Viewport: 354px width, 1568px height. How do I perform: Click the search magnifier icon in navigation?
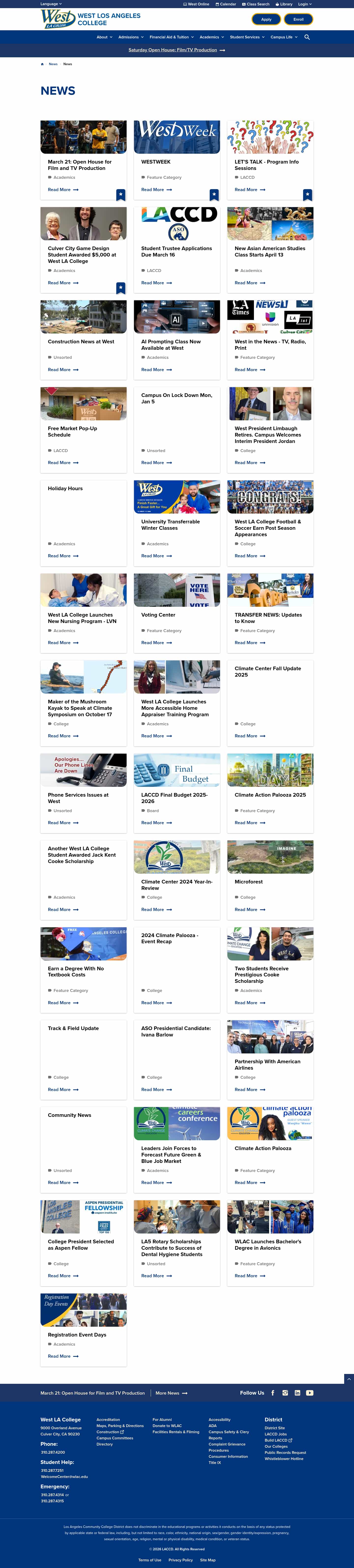(307, 37)
